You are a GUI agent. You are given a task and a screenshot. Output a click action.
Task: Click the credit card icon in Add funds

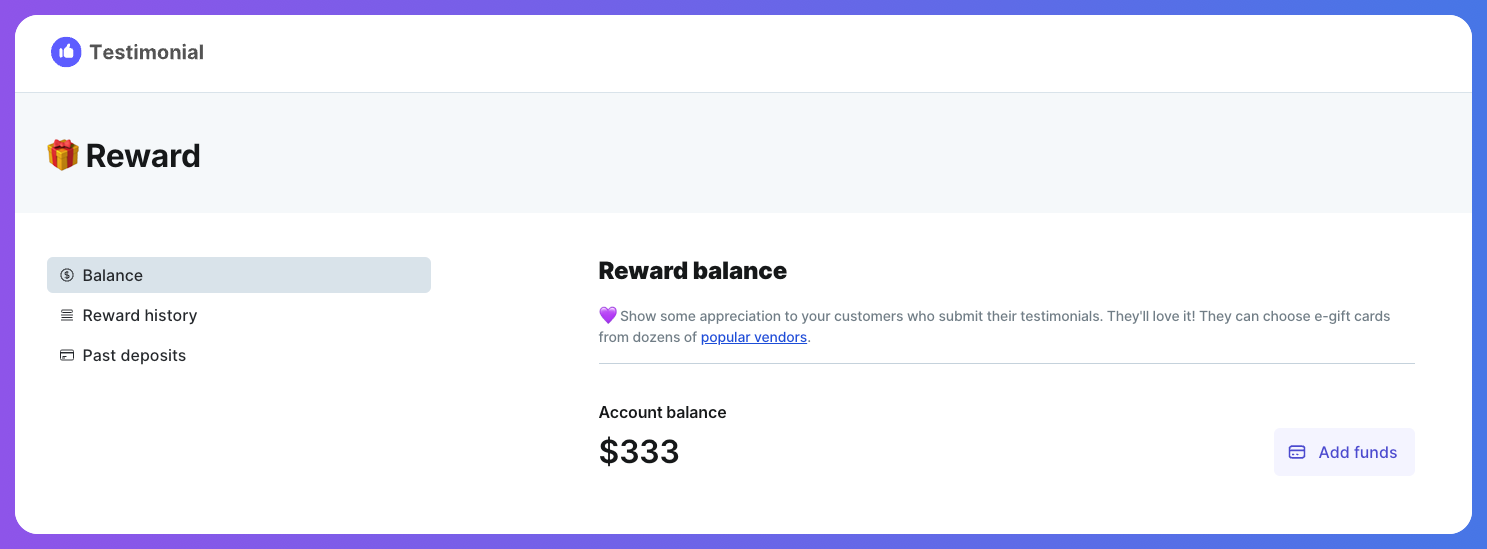(1297, 452)
